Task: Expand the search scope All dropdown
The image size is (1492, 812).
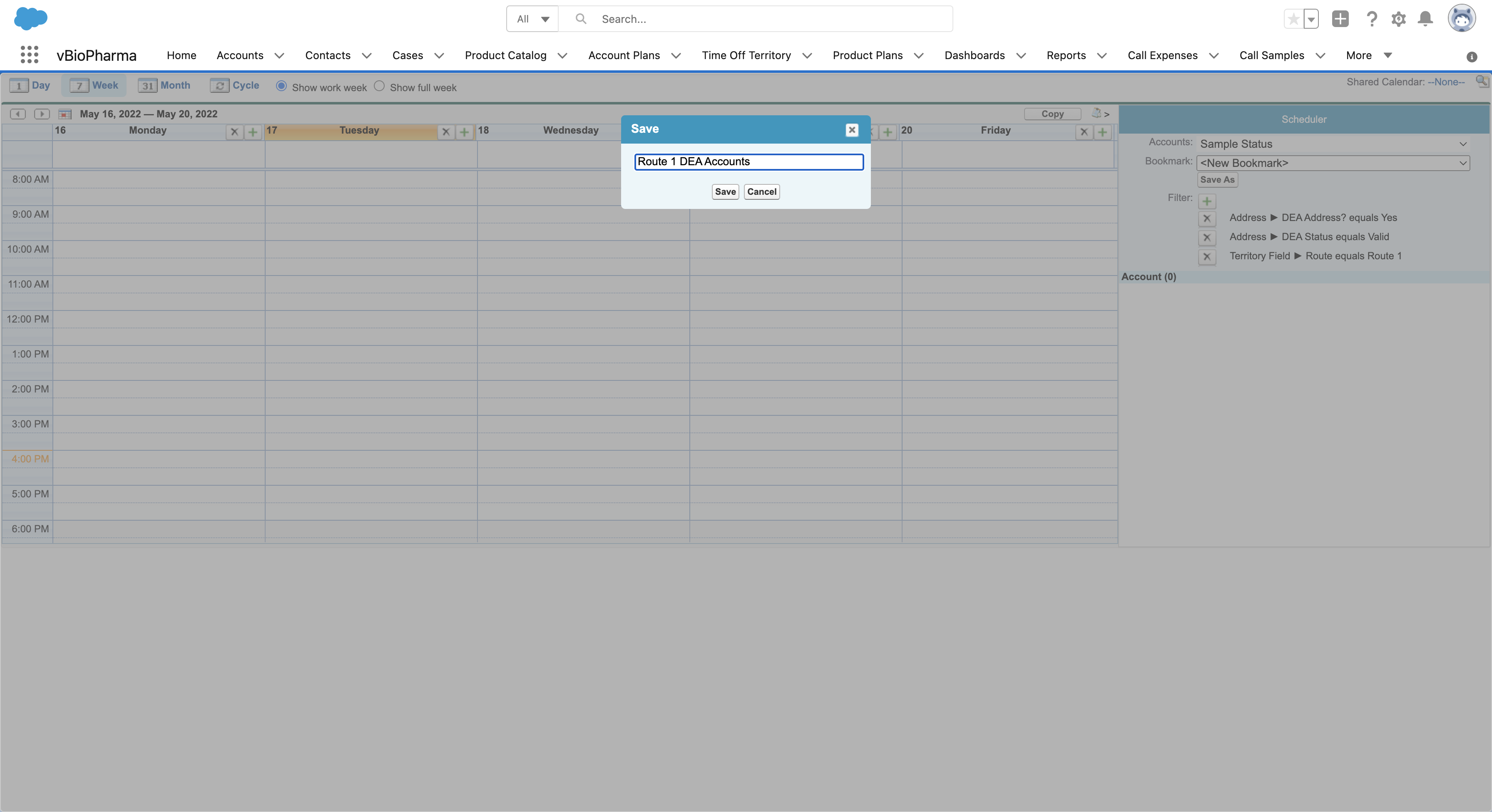Action: 532,19
